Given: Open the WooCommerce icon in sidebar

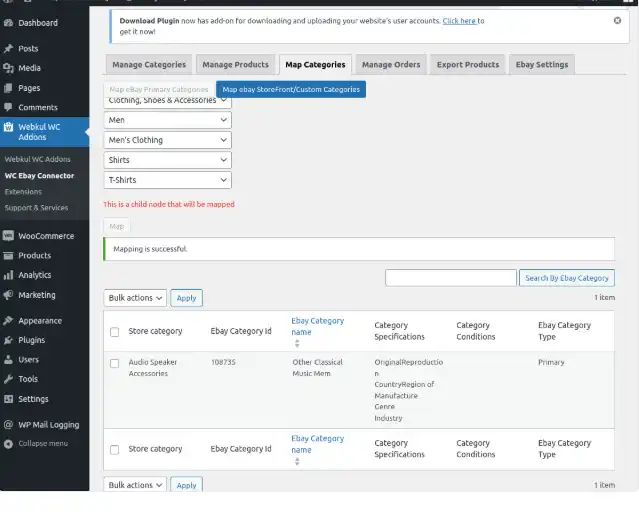Looking at the screenshot, I should pos(9,236).
